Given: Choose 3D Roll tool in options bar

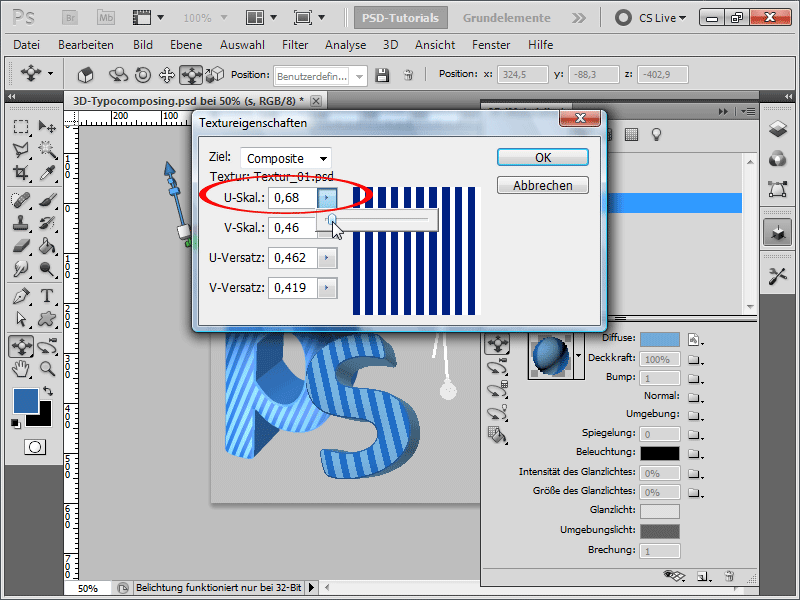Looking at the screenshot, I should pyautogui.click(x=143, y=75).
